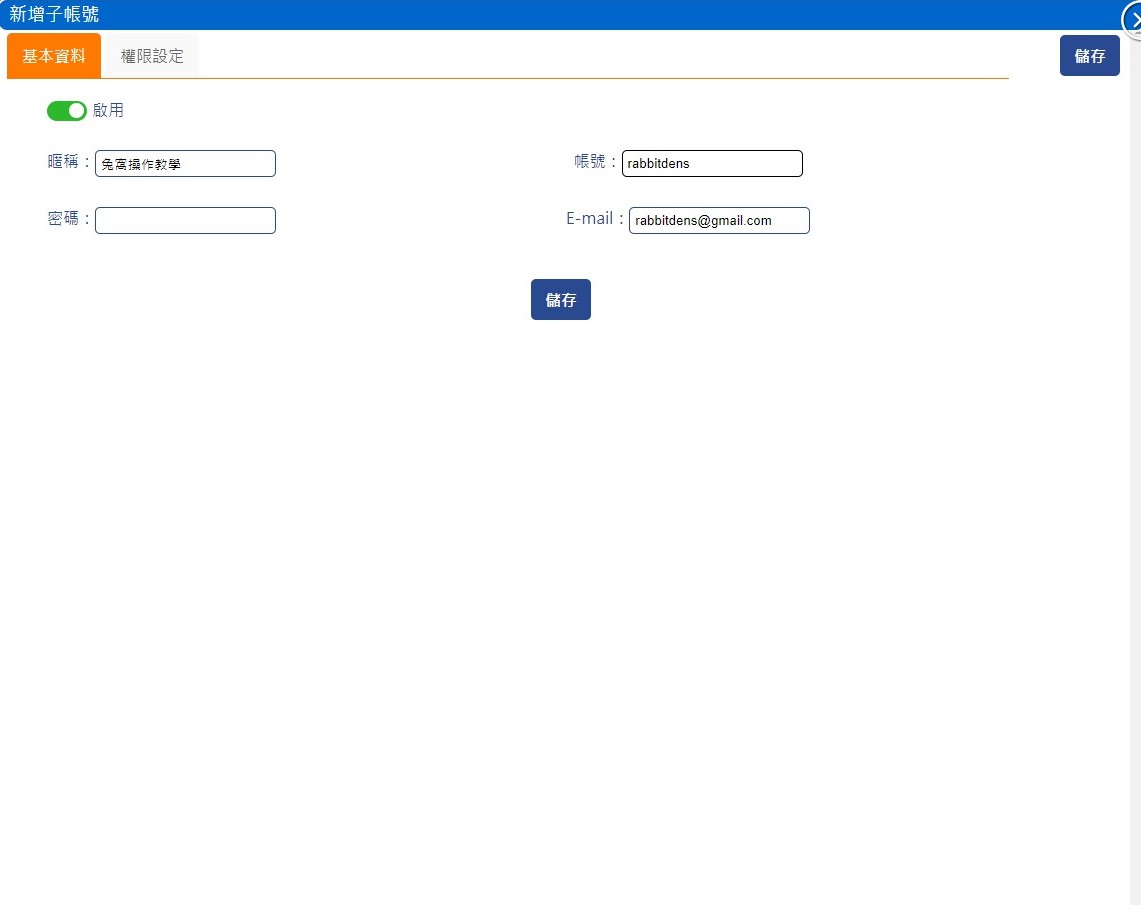The image size is (1141, 905).
Task: Close the 新增子帳號 dialog
Action: (x=1133, y=20)
